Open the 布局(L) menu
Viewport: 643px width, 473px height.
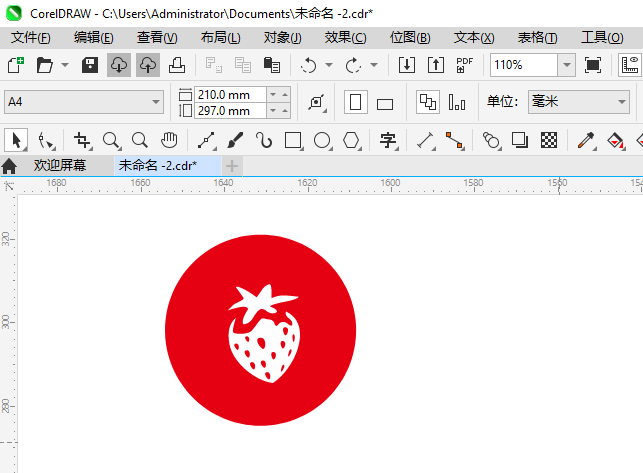coord(221,38)
